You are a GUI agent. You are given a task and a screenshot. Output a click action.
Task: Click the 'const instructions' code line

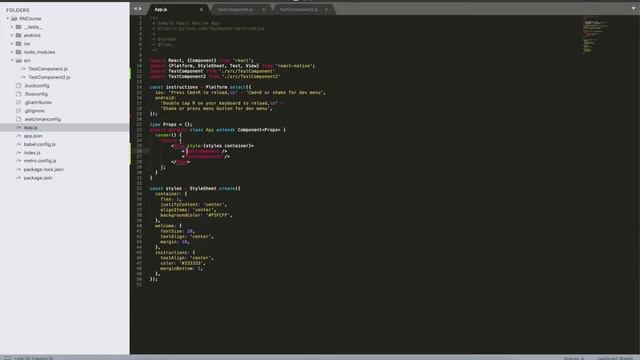[200, 87]
